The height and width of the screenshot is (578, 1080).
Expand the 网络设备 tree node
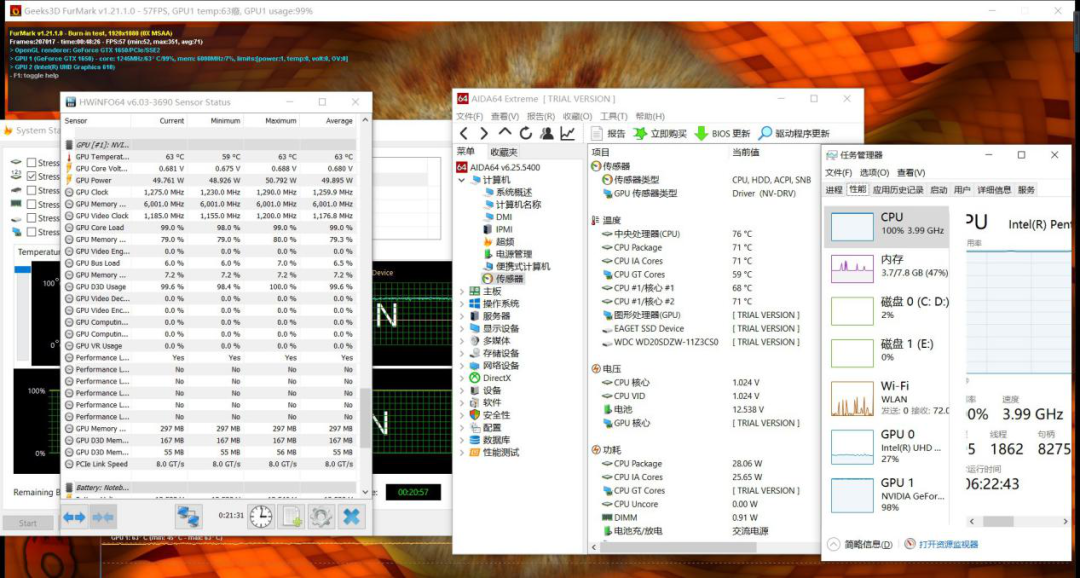click(461, 366)
